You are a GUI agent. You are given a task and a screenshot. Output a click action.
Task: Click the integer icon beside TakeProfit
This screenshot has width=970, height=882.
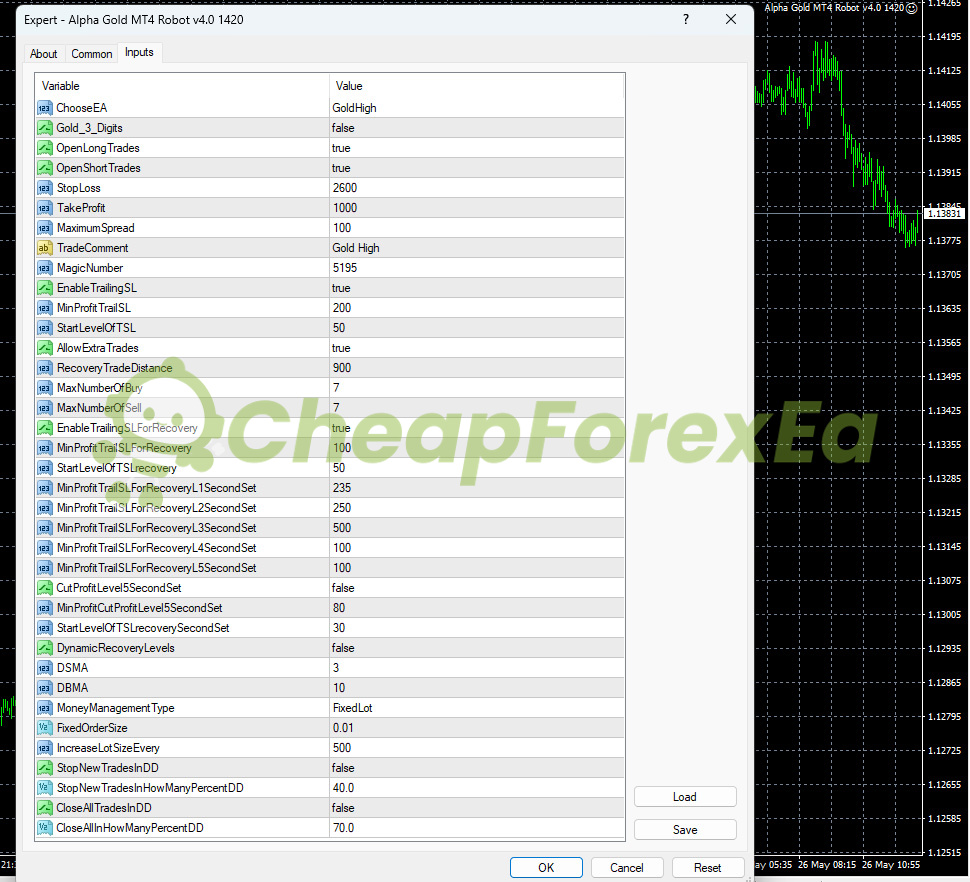tap(45, 208)
